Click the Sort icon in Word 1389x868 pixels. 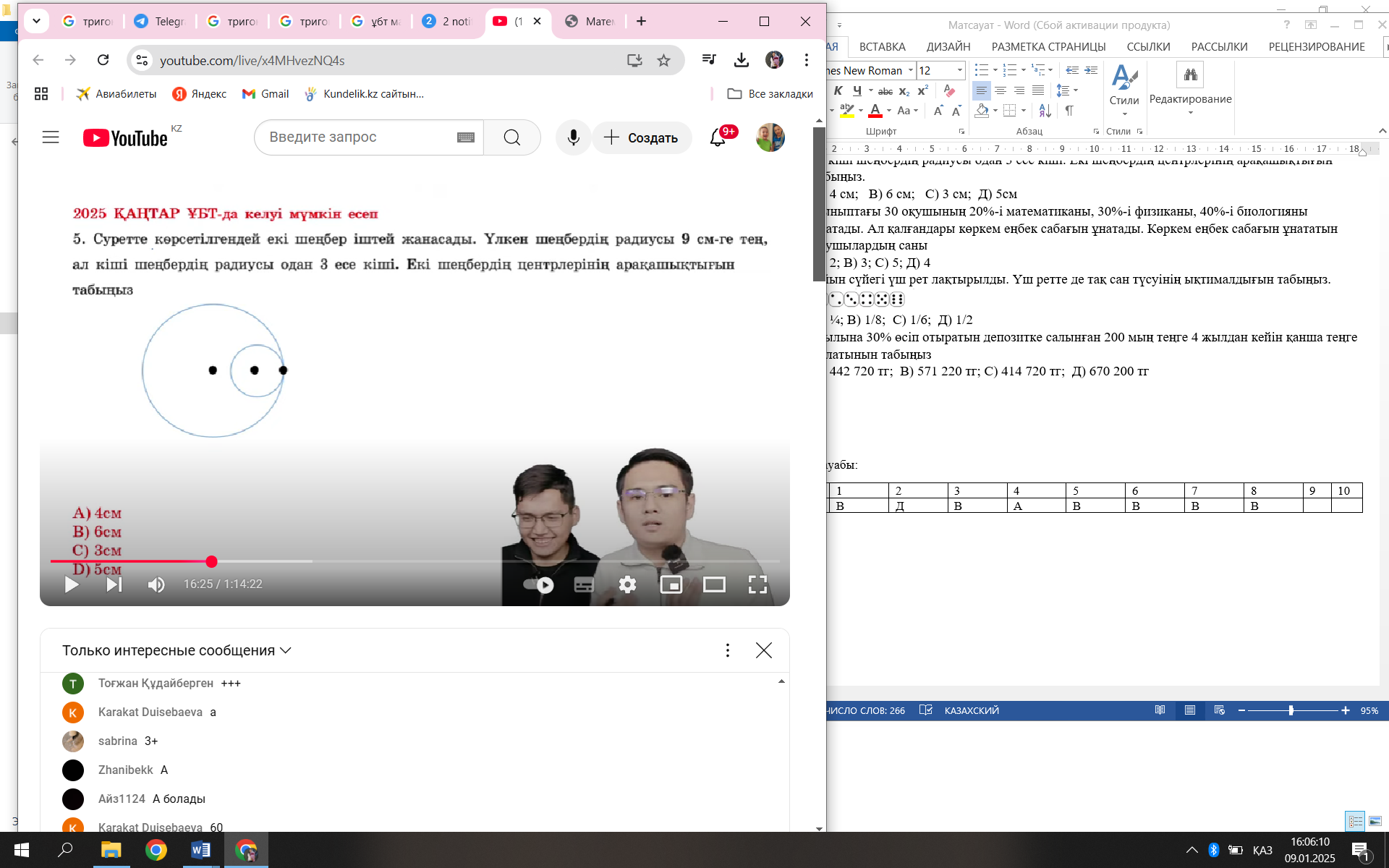click(x=1045, y=111)
